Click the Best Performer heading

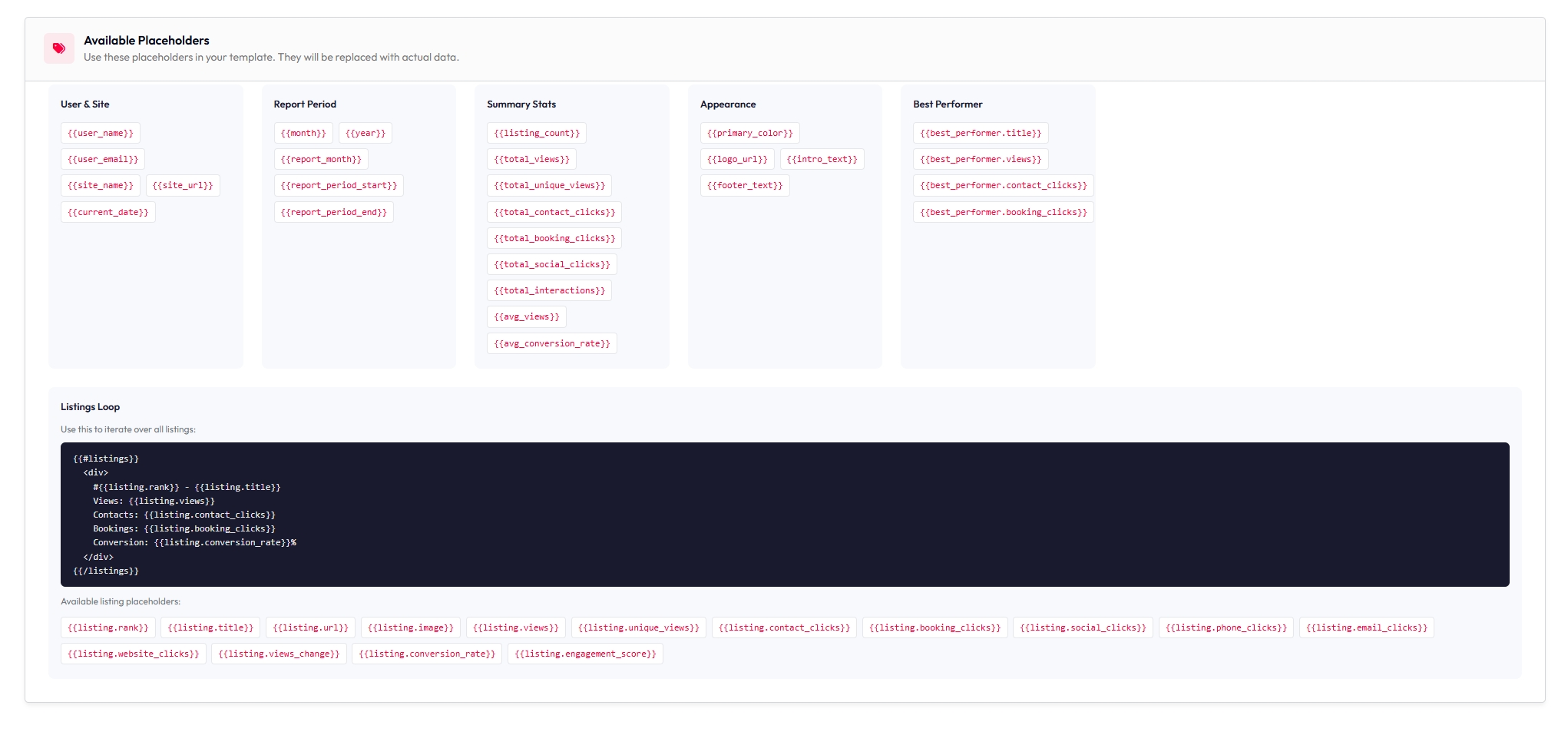tap(948, 104)
